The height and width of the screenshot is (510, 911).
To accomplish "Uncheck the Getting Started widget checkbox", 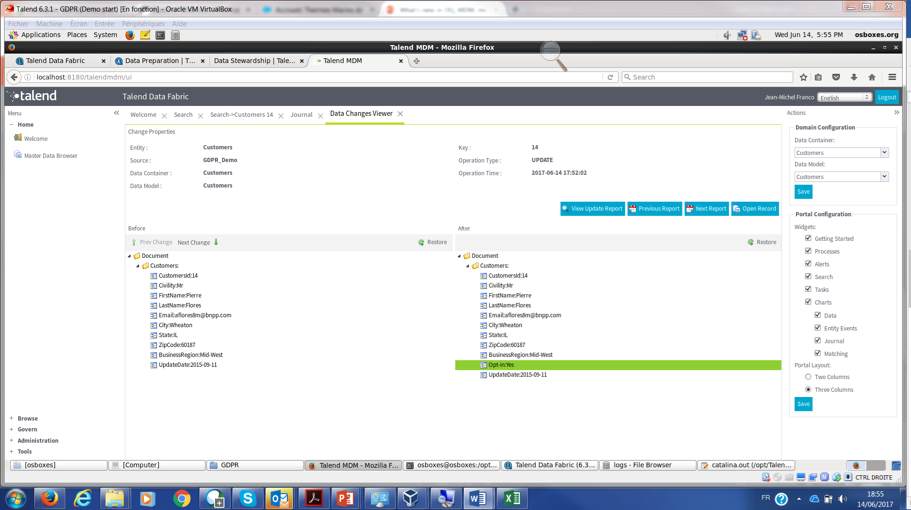I will [x=808, y=238].
